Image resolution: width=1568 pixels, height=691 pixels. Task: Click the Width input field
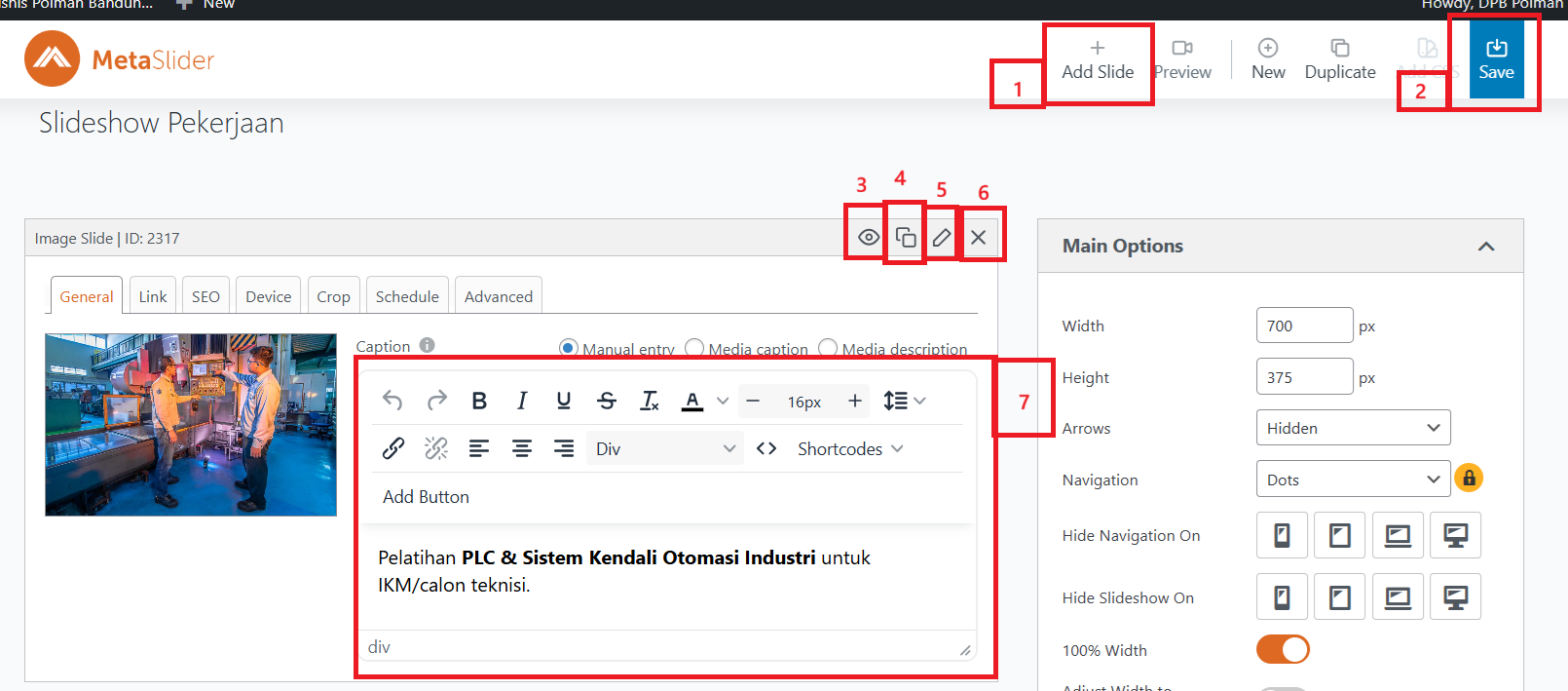(x=1304, y=326)
